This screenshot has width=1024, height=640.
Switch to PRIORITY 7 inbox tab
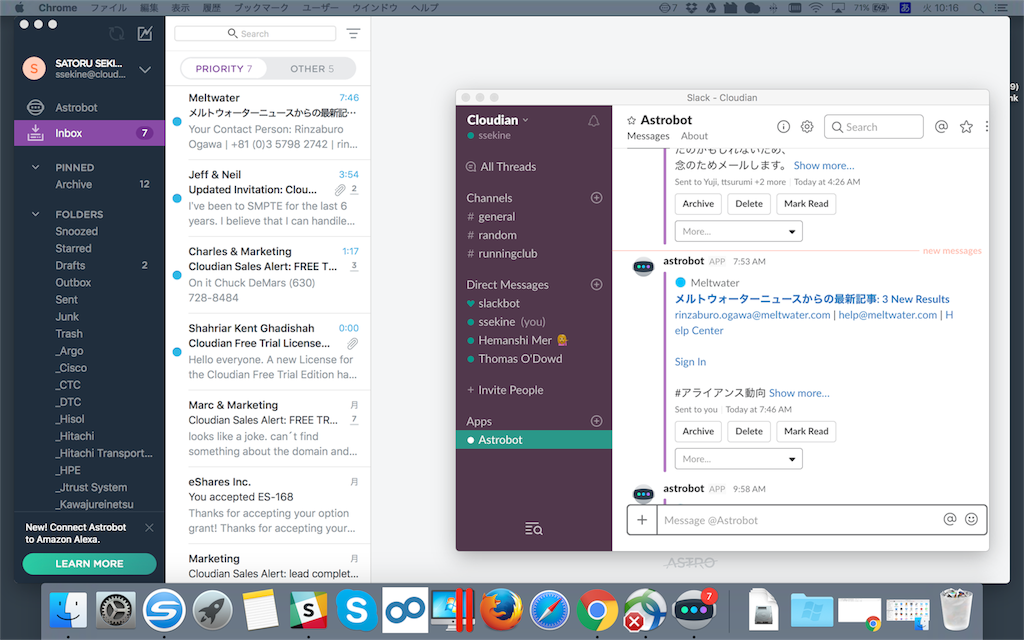(224, 69)
